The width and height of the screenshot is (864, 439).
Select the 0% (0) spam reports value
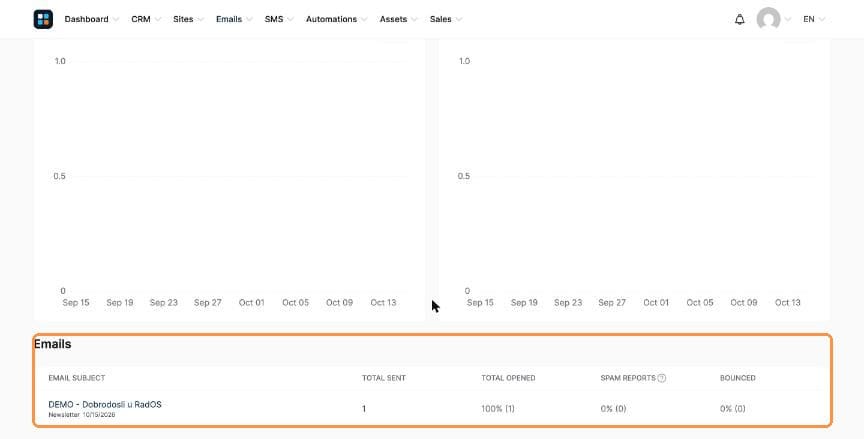pyautogui.click(x=613, y=409)
